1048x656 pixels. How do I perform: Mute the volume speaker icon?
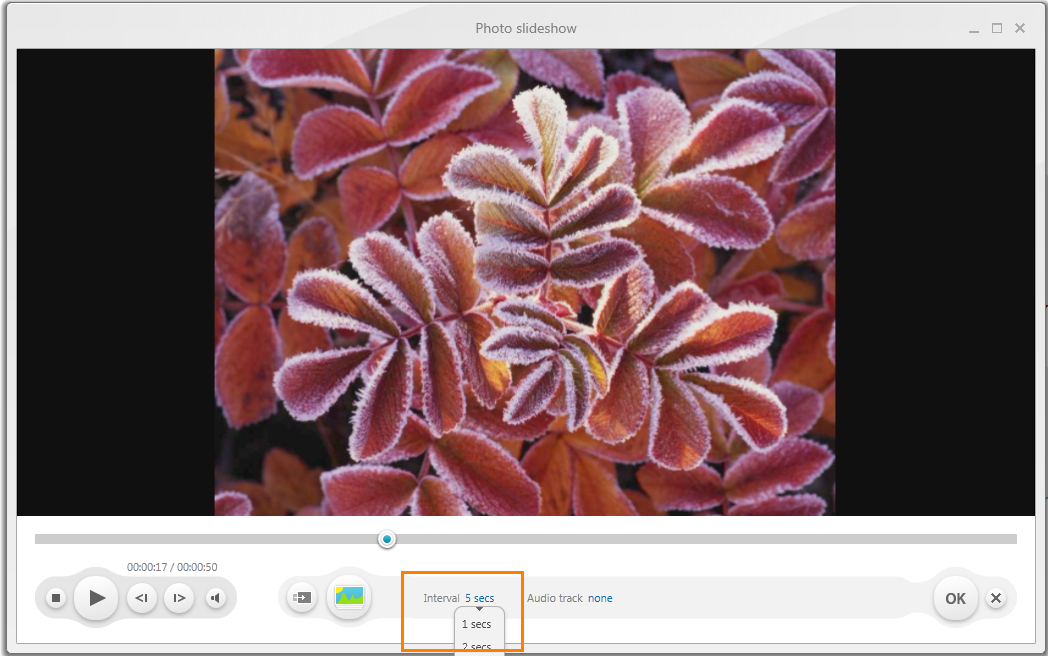215,598
